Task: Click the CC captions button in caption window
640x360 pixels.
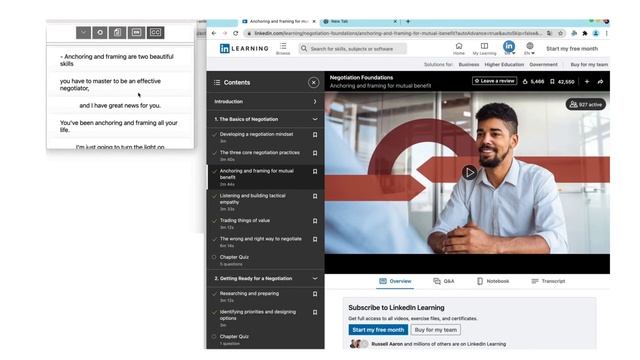Action: [x=156, y=32]
